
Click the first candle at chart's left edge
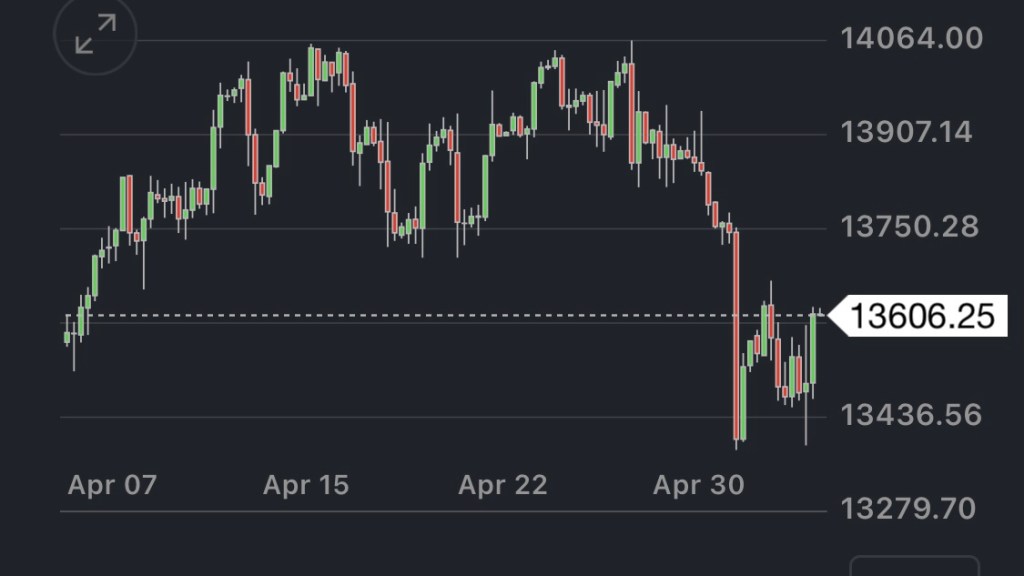[x=67, y=337]
